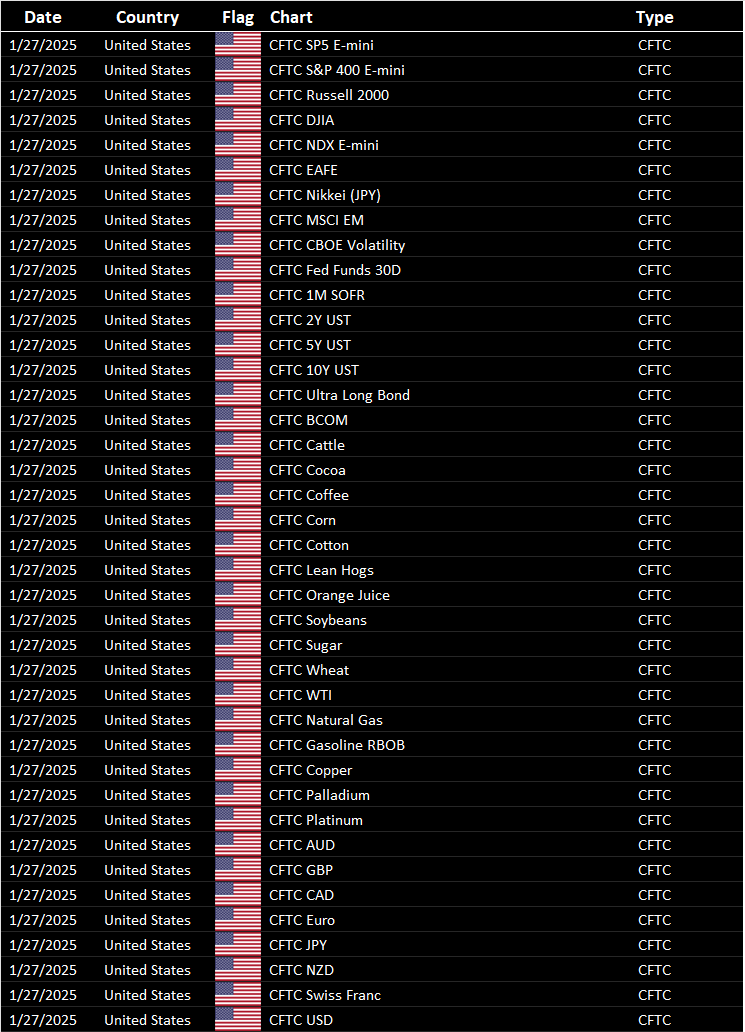Click the Chart column header
The image size is (745, 1032).
pyautogui.click(x=291, y=17)
